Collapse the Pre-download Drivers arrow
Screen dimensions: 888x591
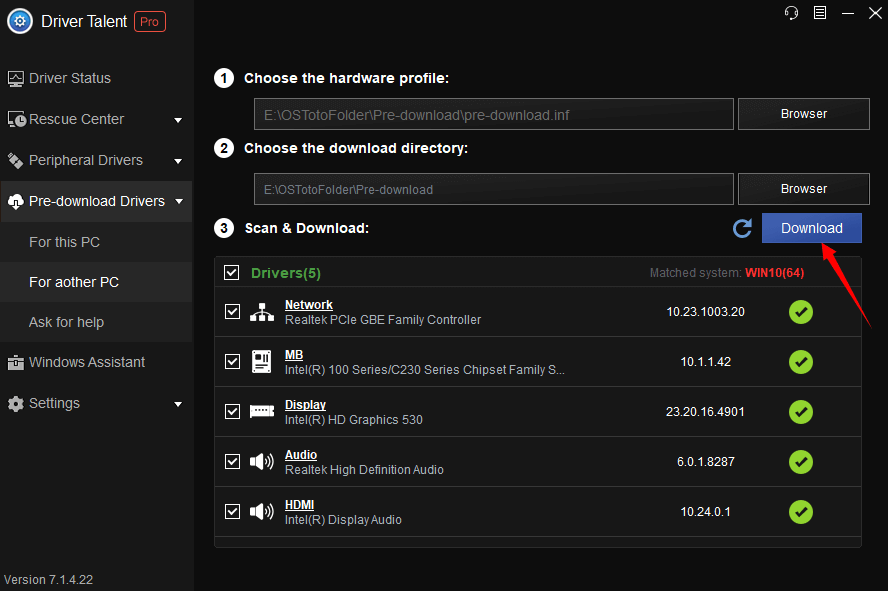180,202
